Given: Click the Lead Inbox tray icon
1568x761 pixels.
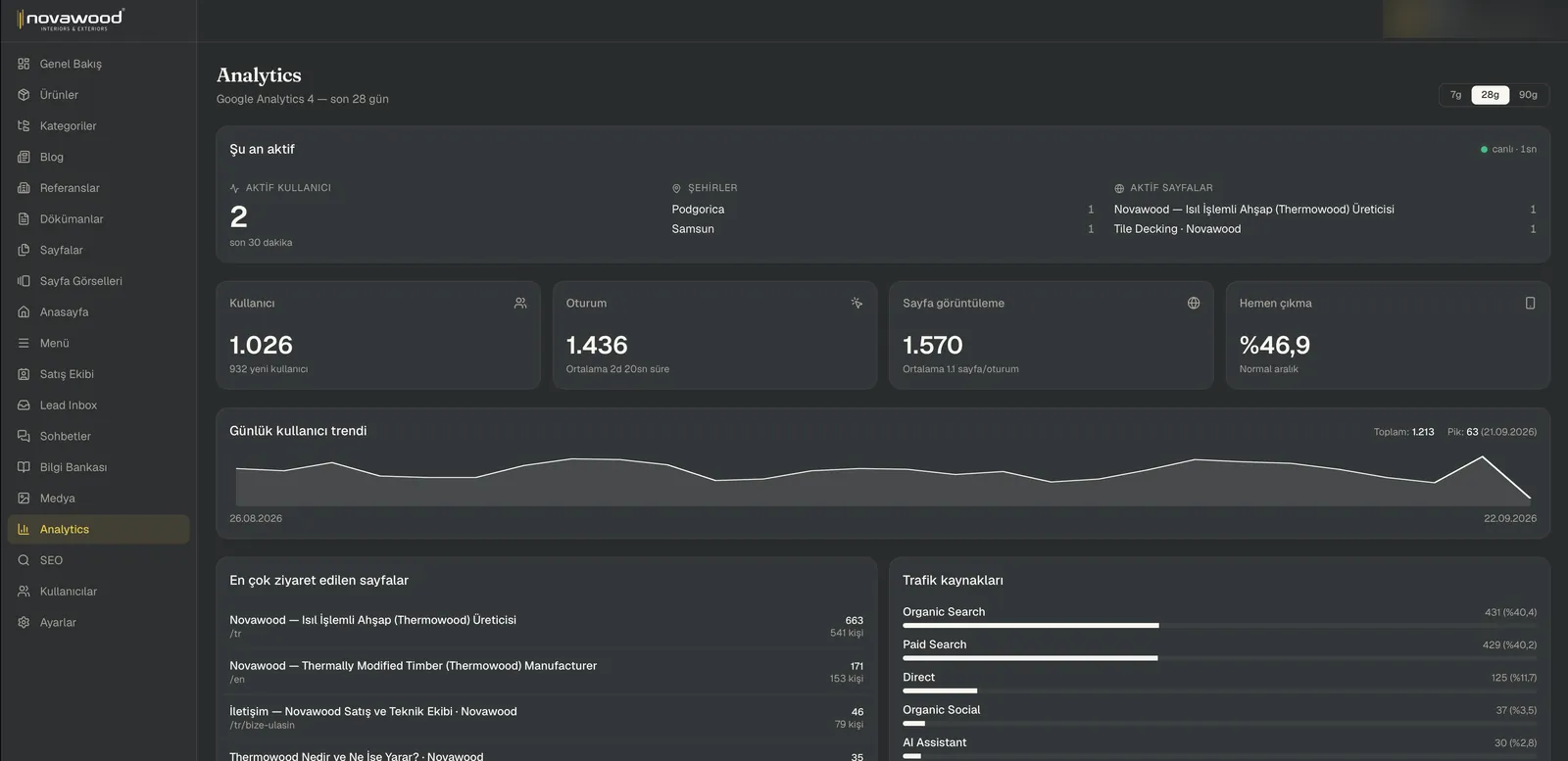Looking at the screenshot, I should pos(24,405).
